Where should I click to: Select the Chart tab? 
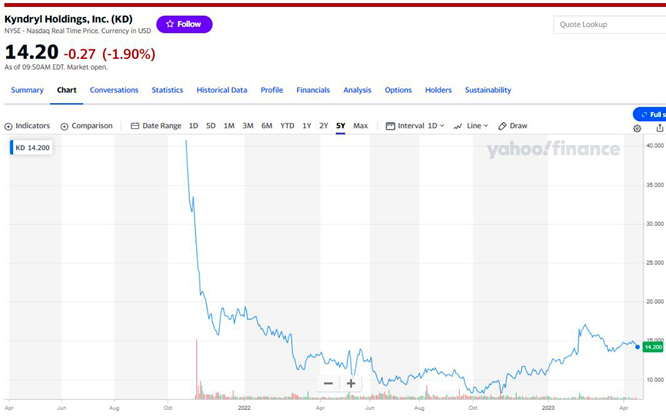[x=67, y=90]
